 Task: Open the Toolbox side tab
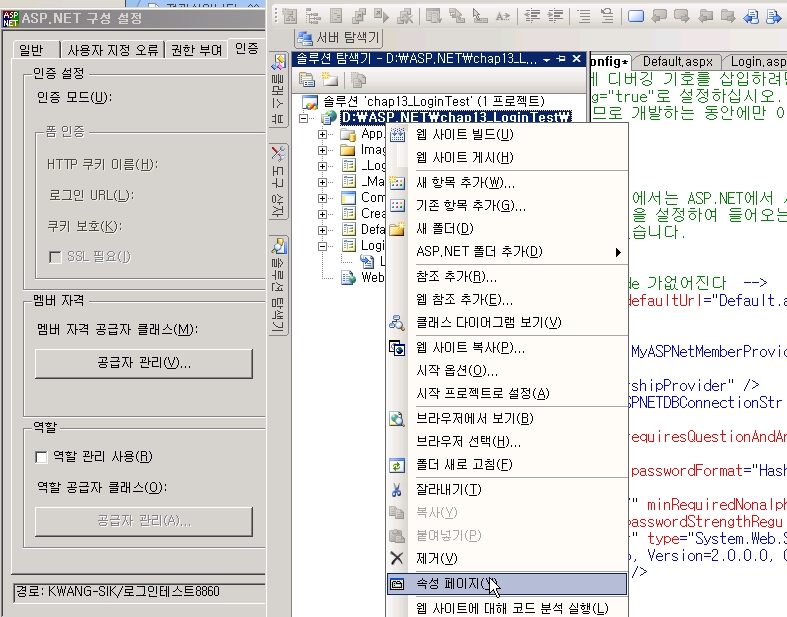279,181
